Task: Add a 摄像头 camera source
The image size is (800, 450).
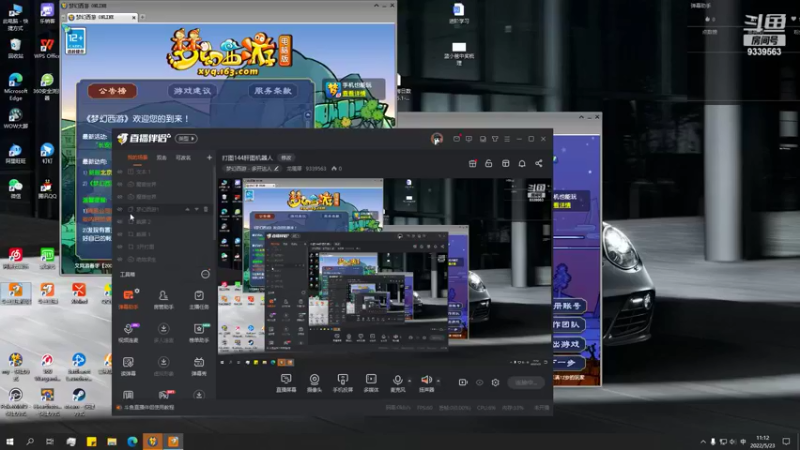Action: click(x=314, y=383)
